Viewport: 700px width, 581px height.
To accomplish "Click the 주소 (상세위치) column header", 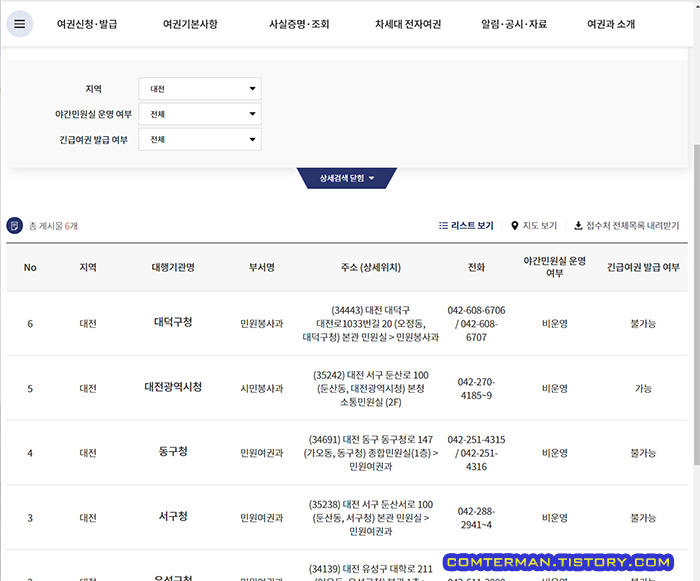I will [x=371, y=267].
